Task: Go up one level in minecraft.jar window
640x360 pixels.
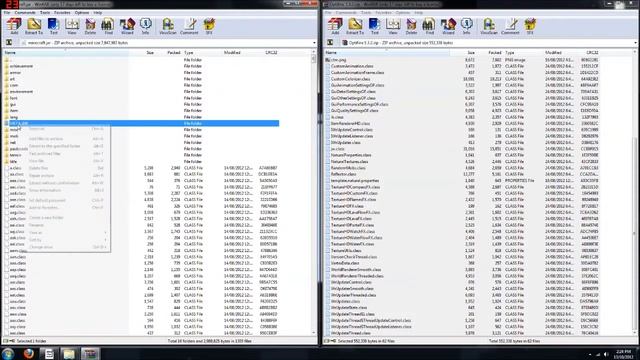Action: coord(9,42)
